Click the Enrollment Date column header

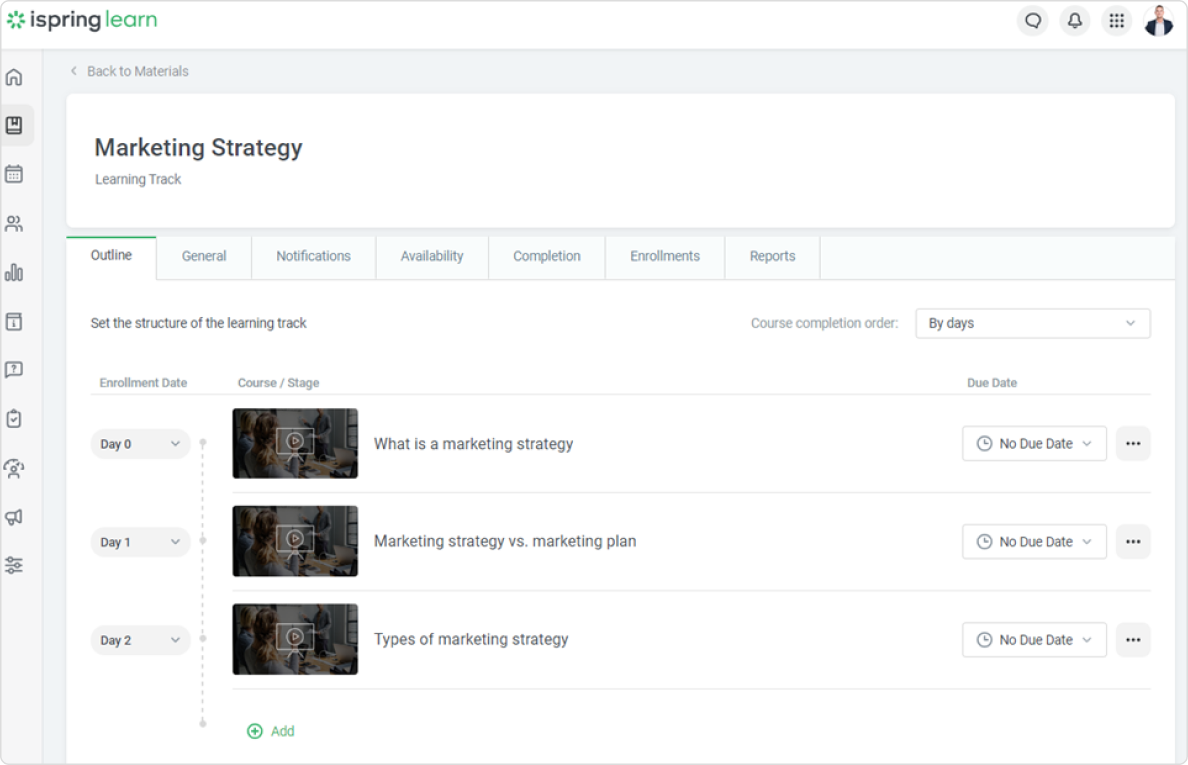click(143, 383)
